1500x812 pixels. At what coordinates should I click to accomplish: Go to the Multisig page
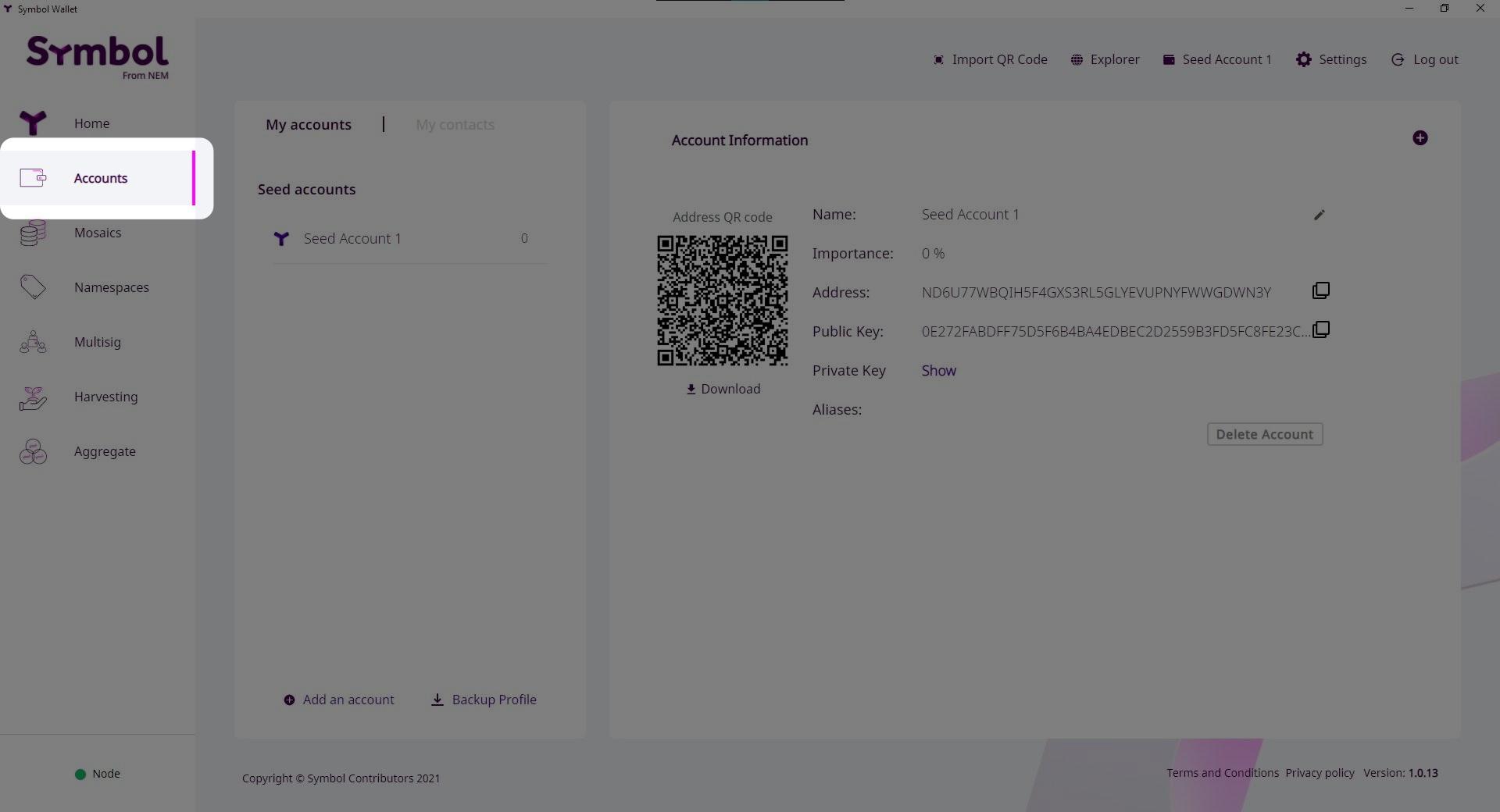(97, 342)
